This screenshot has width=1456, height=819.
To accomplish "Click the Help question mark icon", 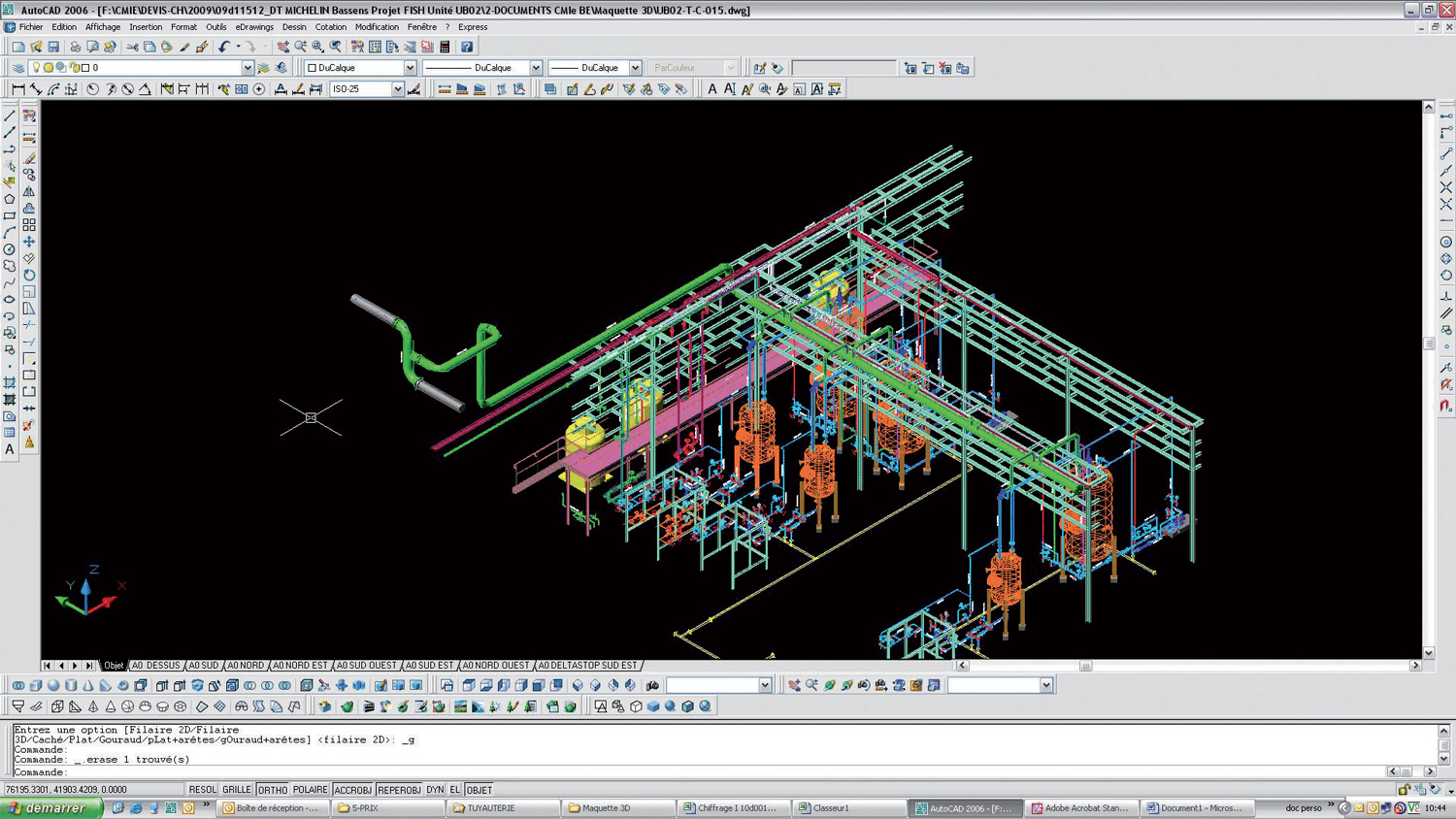I will point(467,47).
